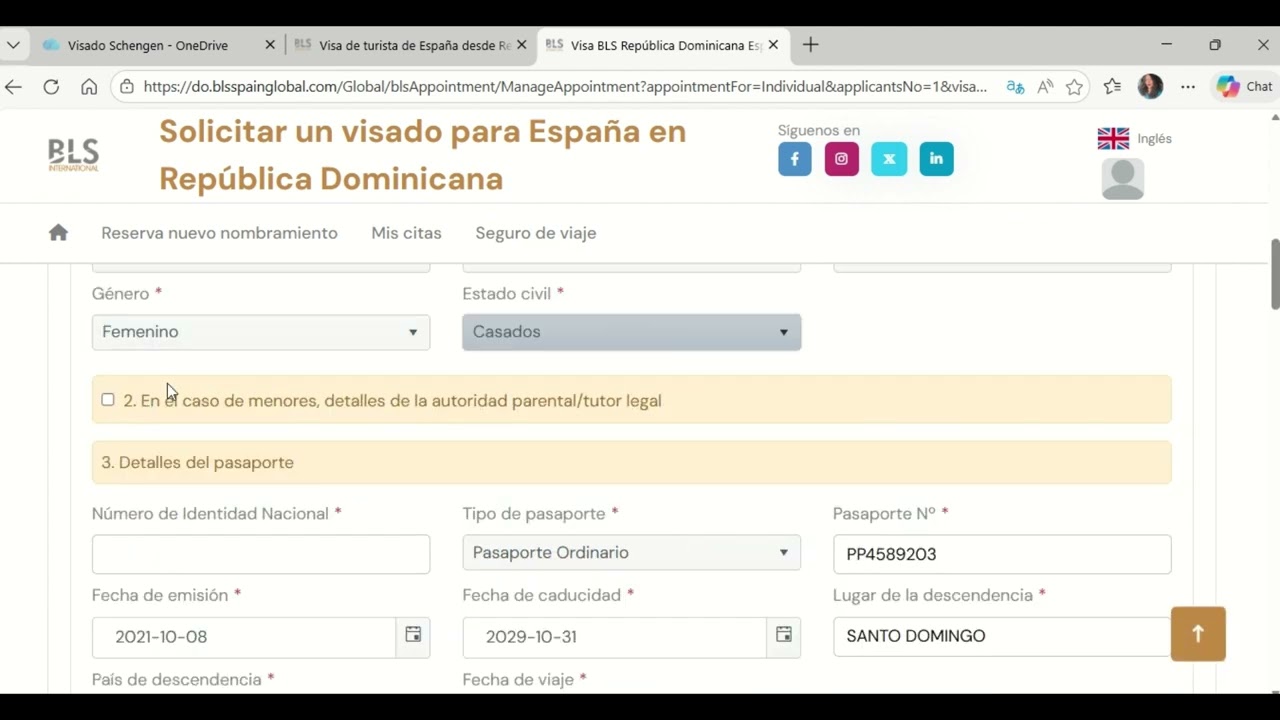The image size is (1280, 720).
Task: Open Estado civil dropdown showing Casados
Action: click(631, 332)
